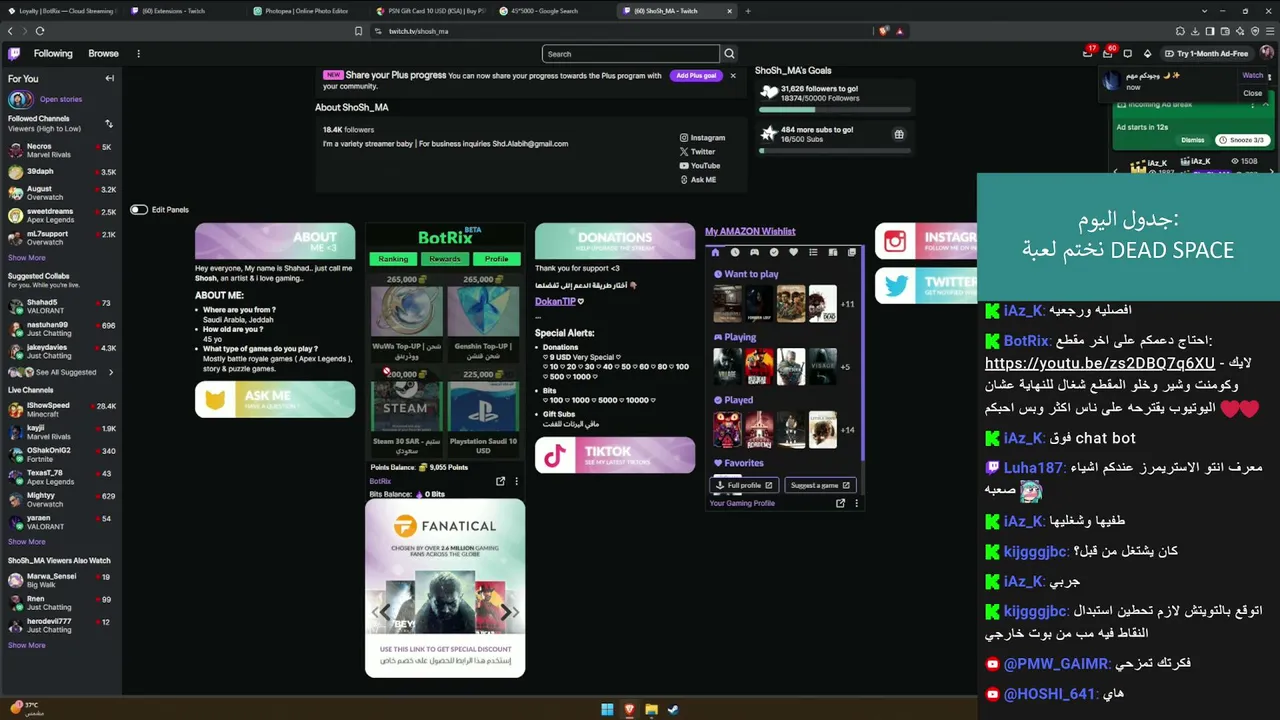
Task: Select the gamepad icon in gaming profile
Action: coord(755,252)
